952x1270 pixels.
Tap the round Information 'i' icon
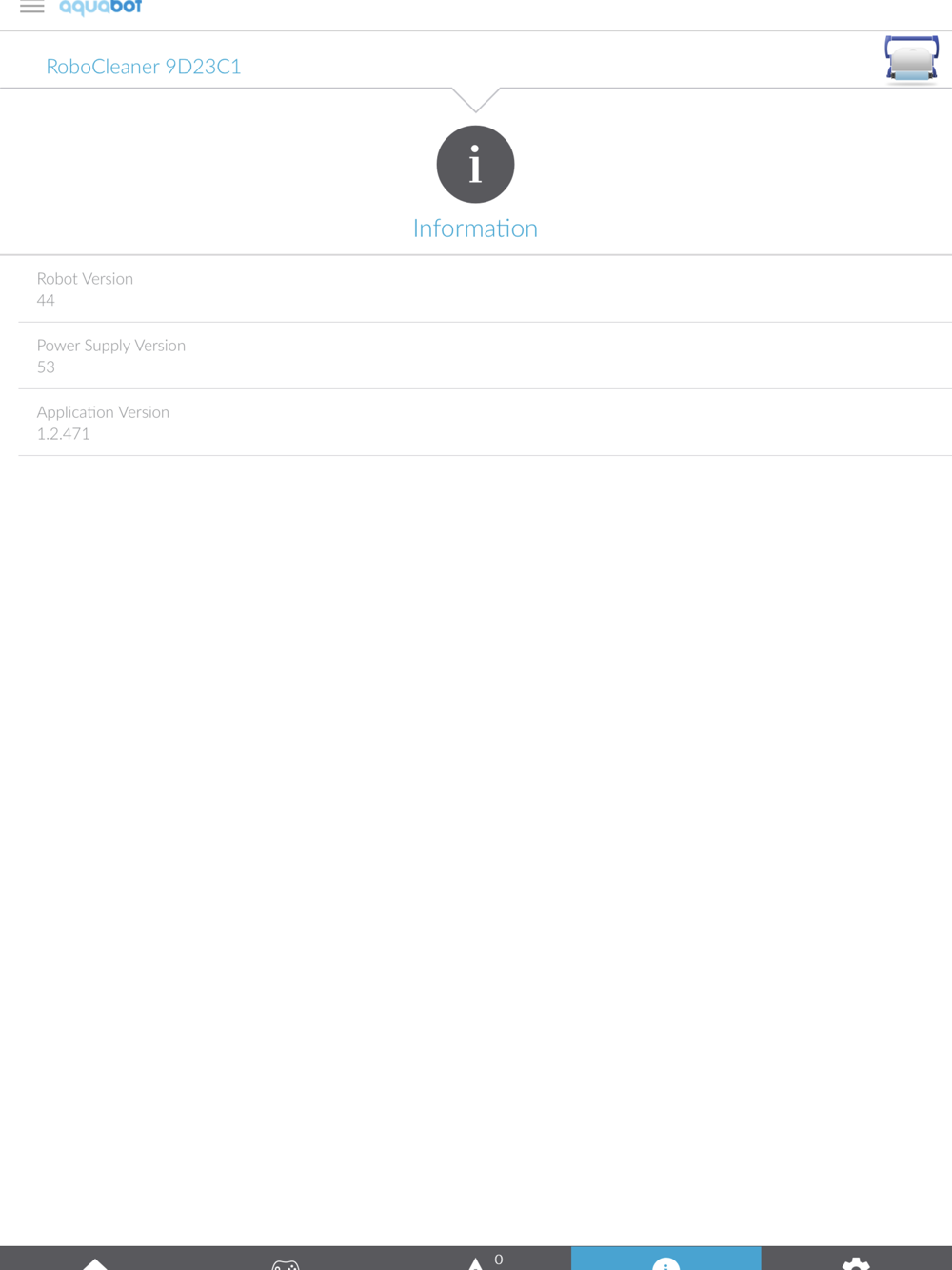475,165
